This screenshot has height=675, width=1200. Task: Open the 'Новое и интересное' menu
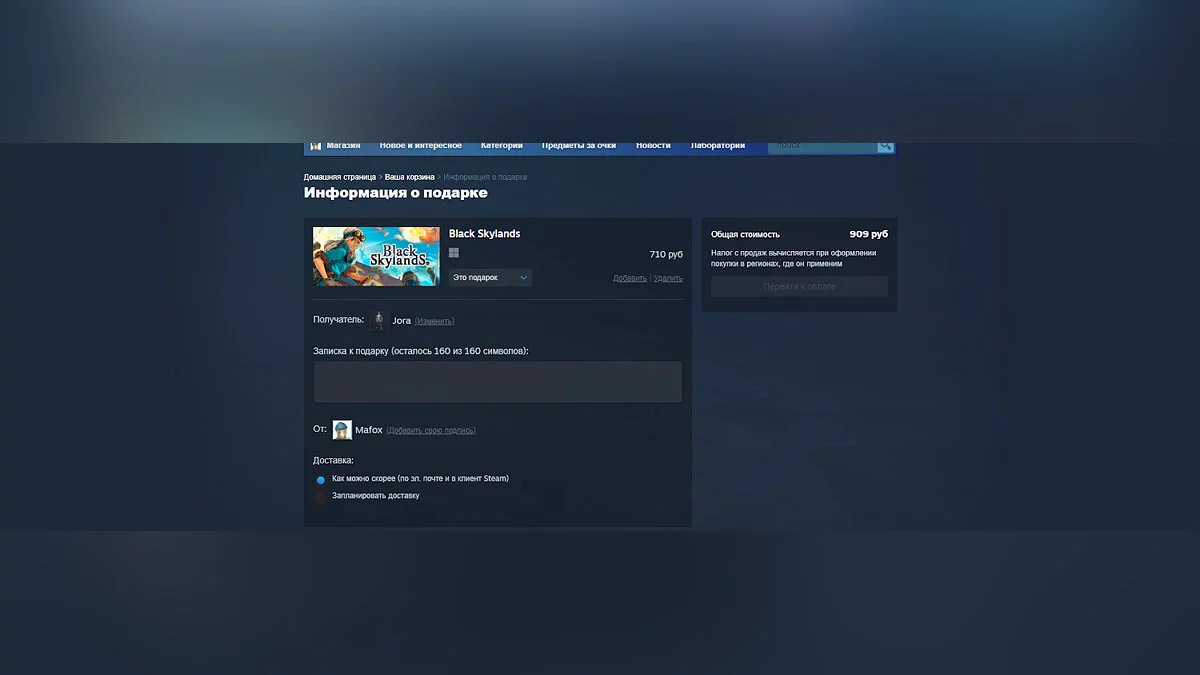click(420, 146)
